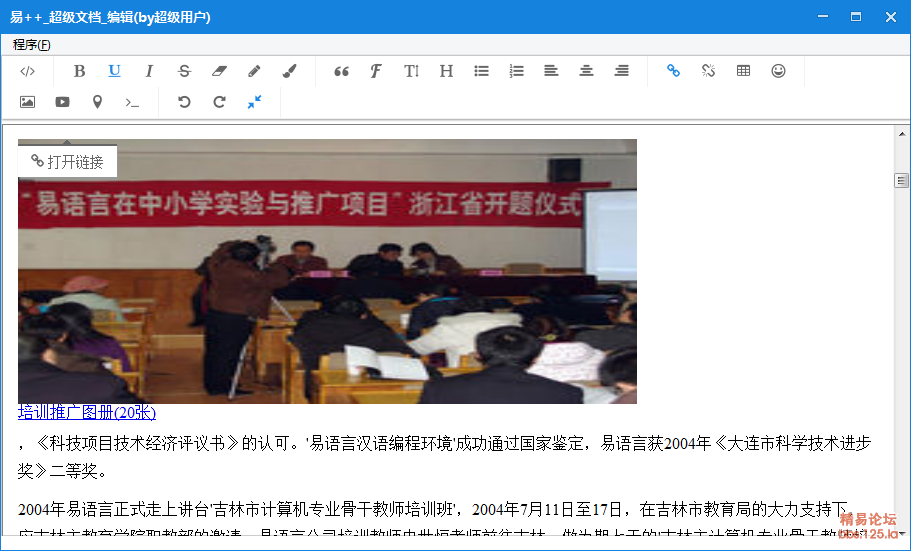Select the eraser clear-format tool
The image size is (911, 551).
tap(219, 71)
